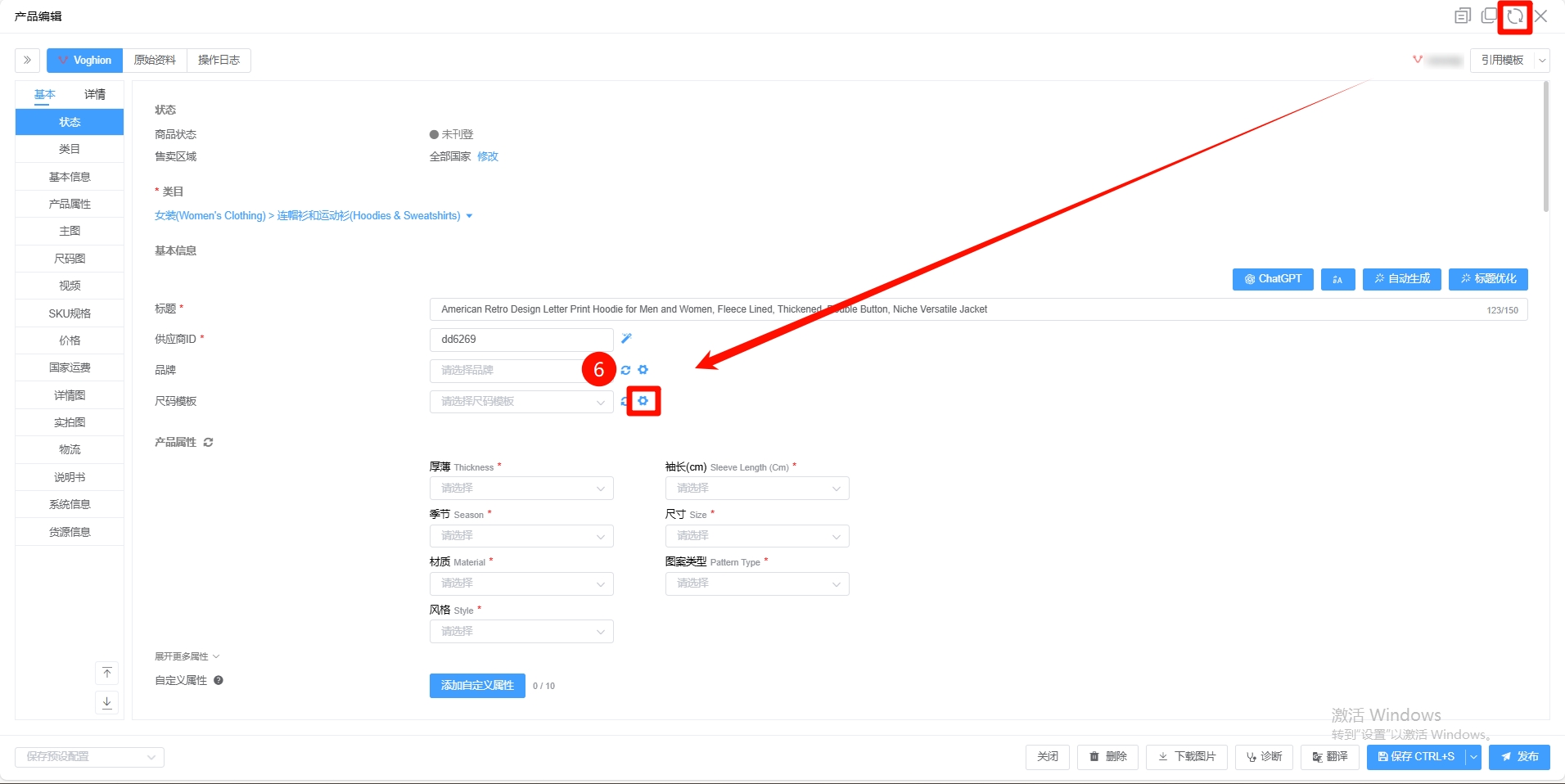Open the 厚薄 Thickness dropdown
Image resolution: width=1565 pixels, height=784 pixels.
point(521,489)
